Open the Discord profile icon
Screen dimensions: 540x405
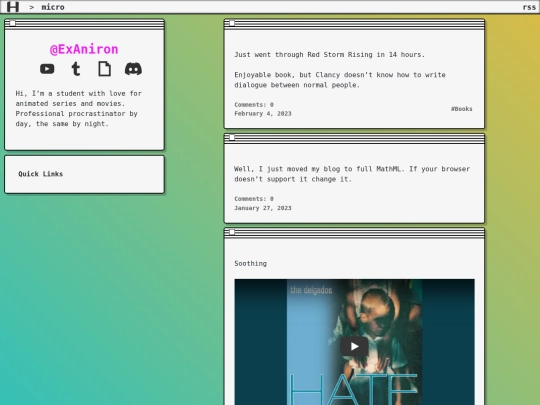click(133, 69)
